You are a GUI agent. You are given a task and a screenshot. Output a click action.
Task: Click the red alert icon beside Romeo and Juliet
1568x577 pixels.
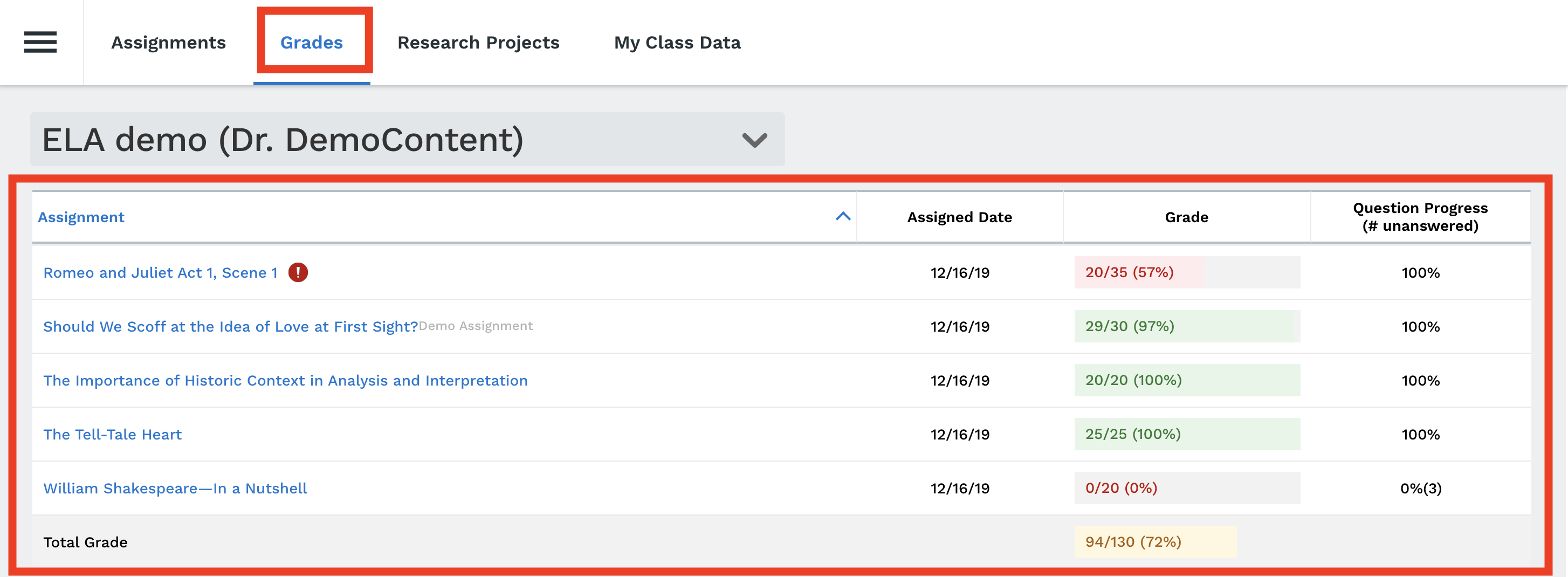pyautogui.click(x=298, y=272)
